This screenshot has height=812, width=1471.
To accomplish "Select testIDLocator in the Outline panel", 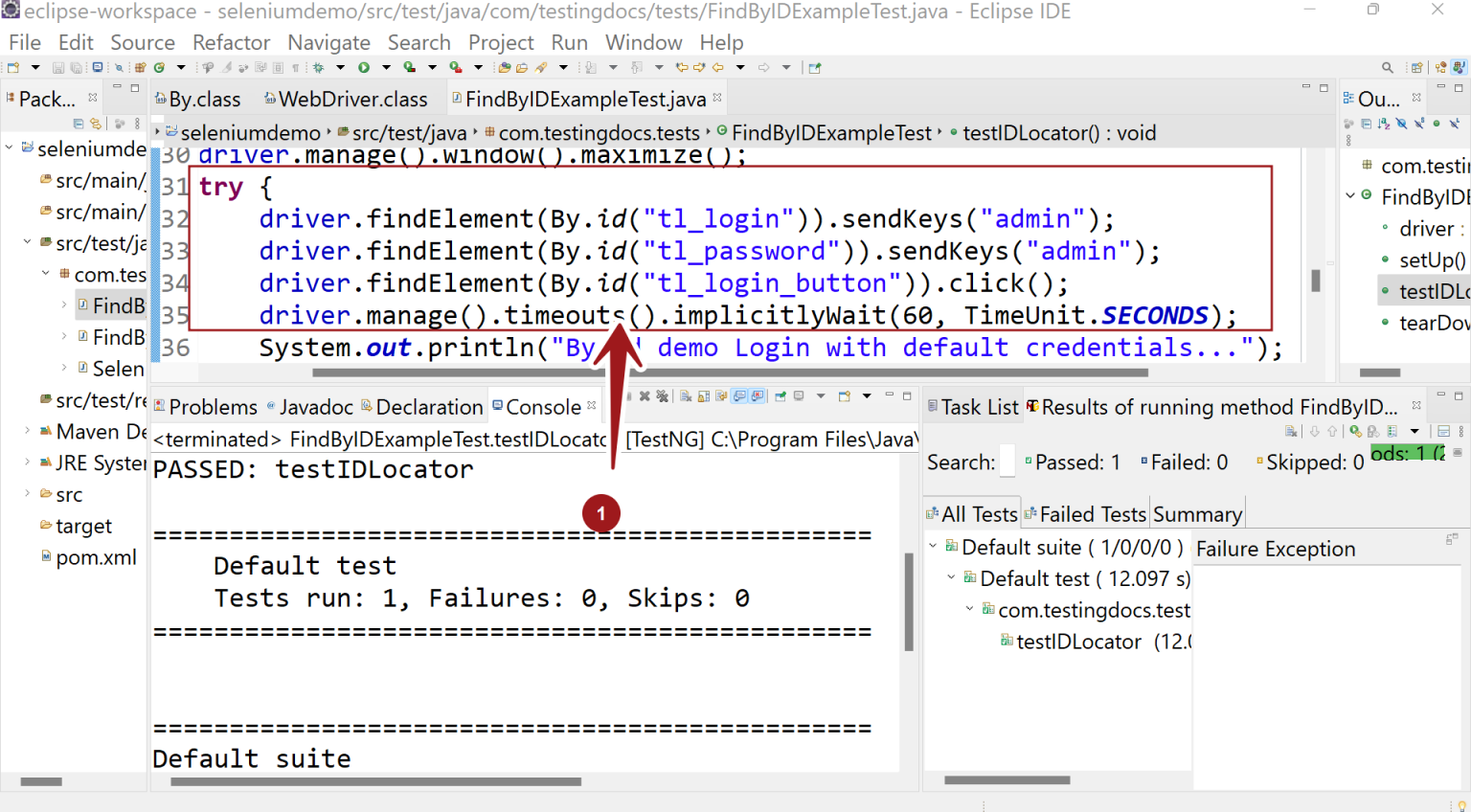I will point(1431,290).
